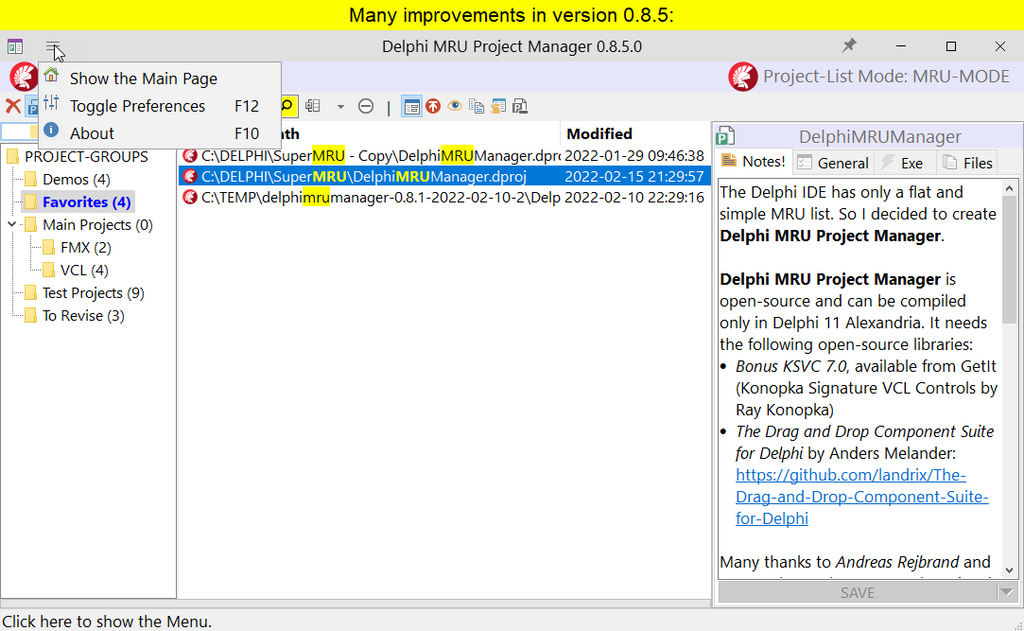Open the Drag-and-Drop Component Suite GitHub link
This screenshot has width=1024, height=631.
click(850, 497)
